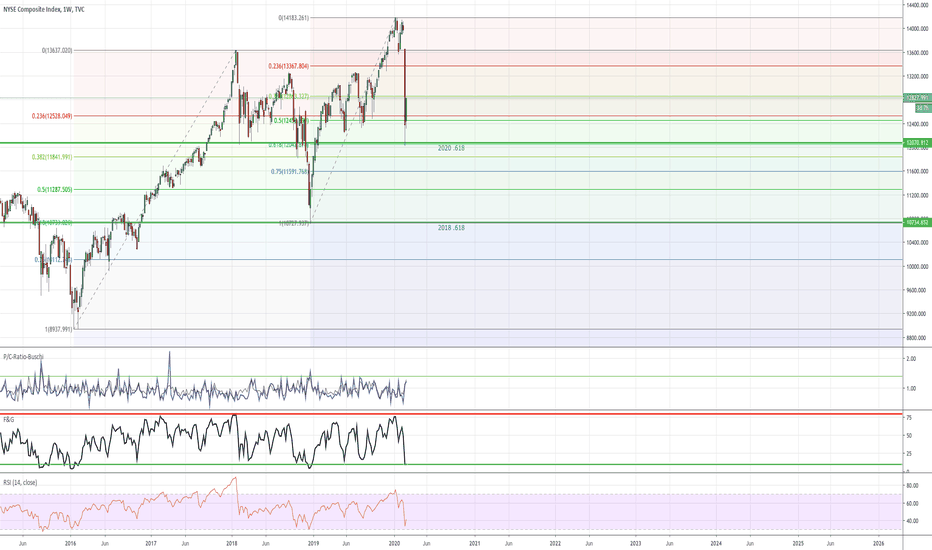The height and width of the screenshot is (550, 932).
Task: Click 13200.000 on the price axis
Action: (917, 76)
